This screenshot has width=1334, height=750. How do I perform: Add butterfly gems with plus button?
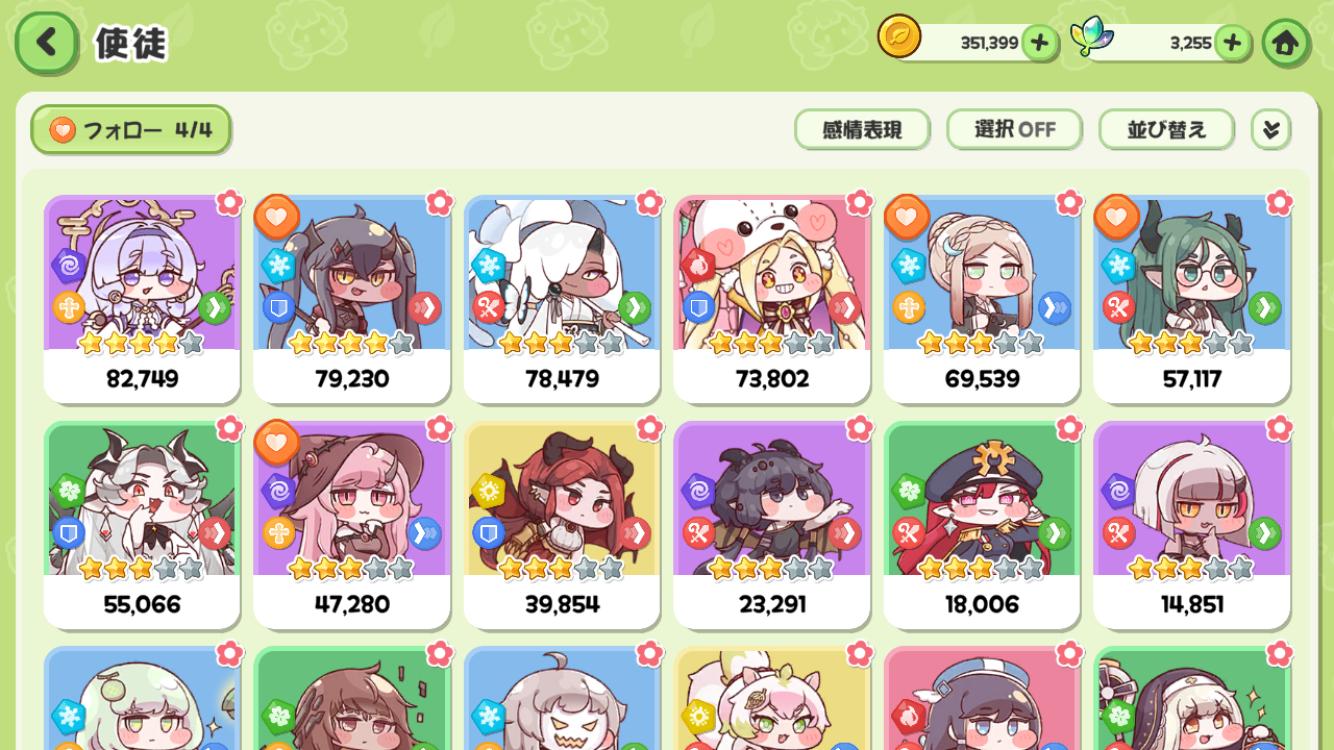1232,43
